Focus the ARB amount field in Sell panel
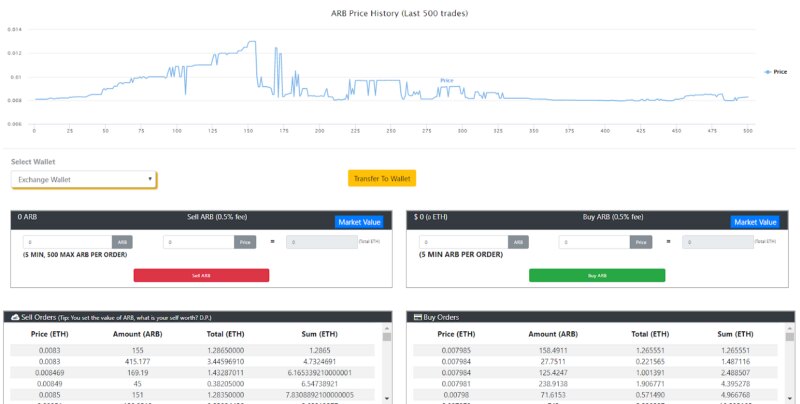 point(67,242)
